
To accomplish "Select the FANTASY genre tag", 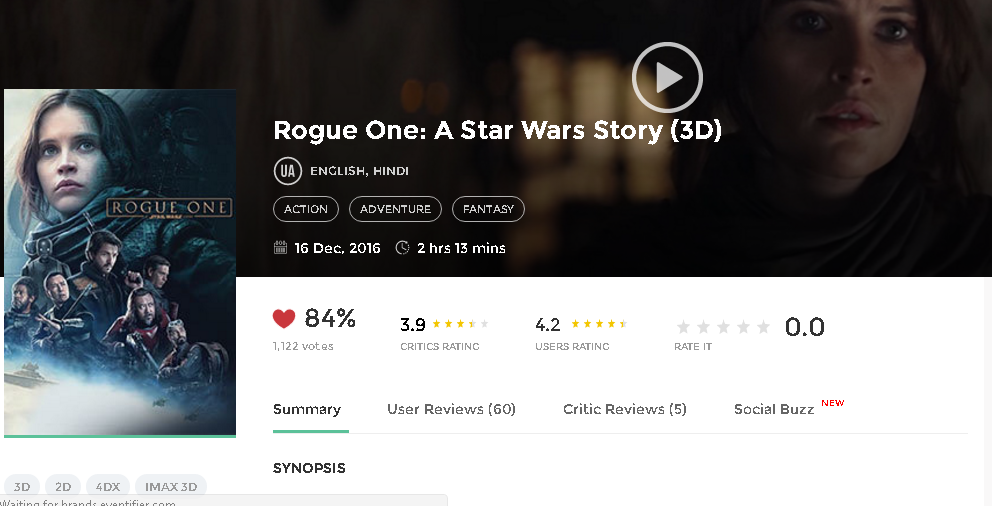I will (488, 209).
